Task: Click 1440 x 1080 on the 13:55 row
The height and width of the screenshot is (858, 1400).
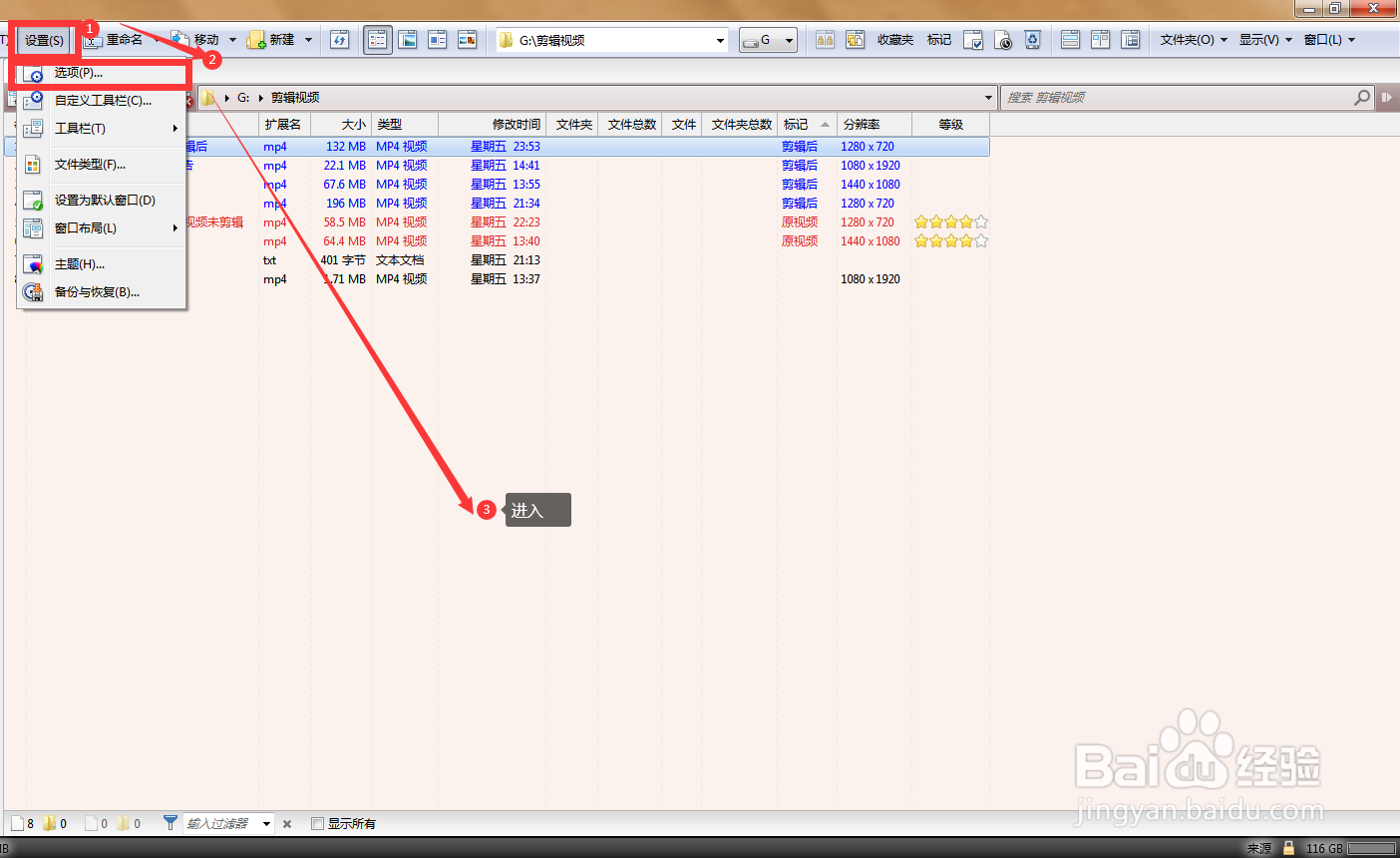Action: (871, 185)
